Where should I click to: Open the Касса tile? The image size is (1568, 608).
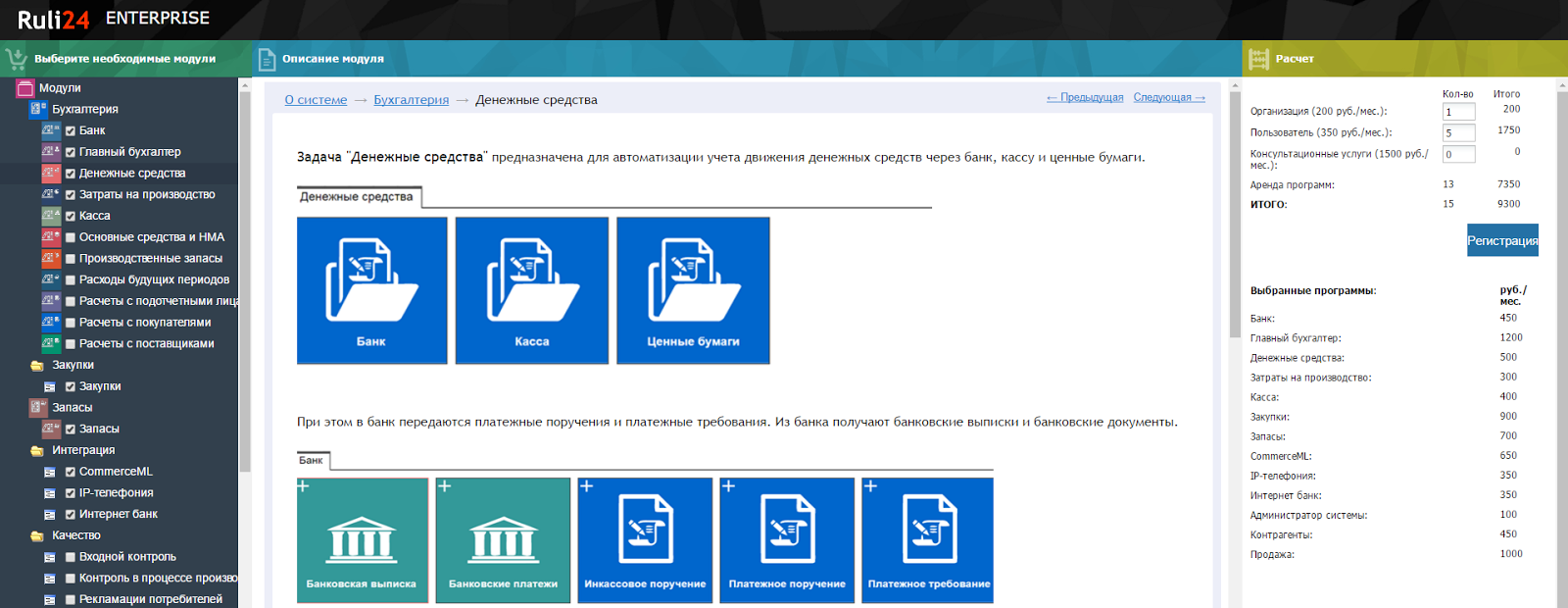[532, 290]
